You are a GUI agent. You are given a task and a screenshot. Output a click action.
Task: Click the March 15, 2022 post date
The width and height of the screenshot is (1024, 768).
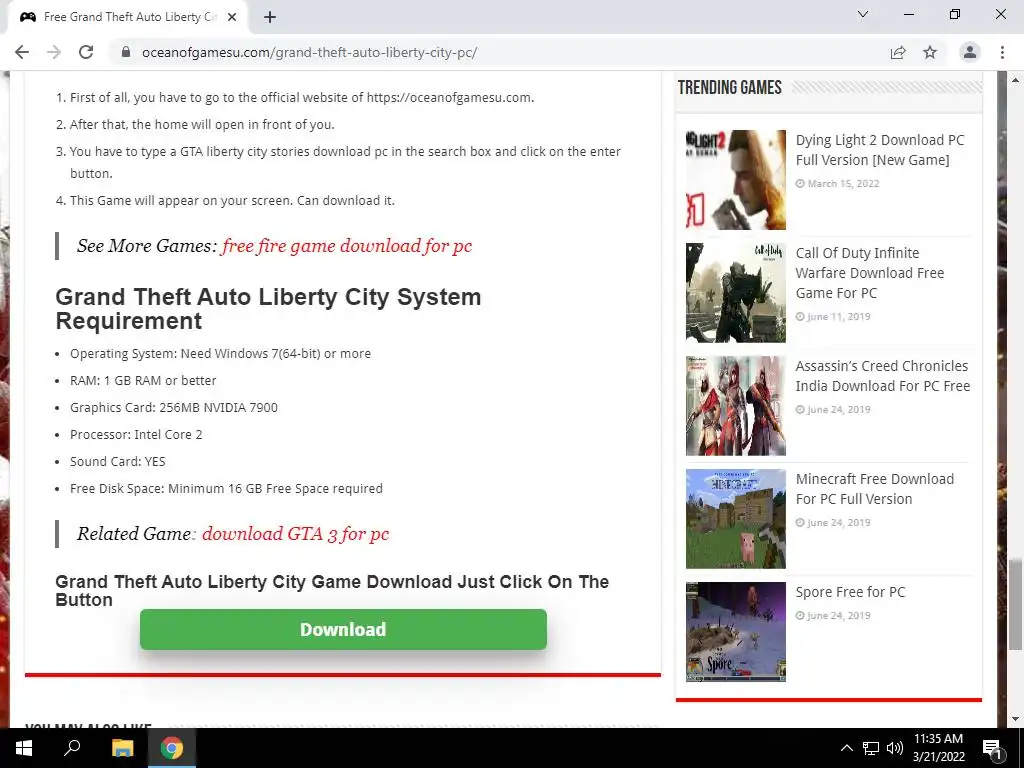(843, 184)
